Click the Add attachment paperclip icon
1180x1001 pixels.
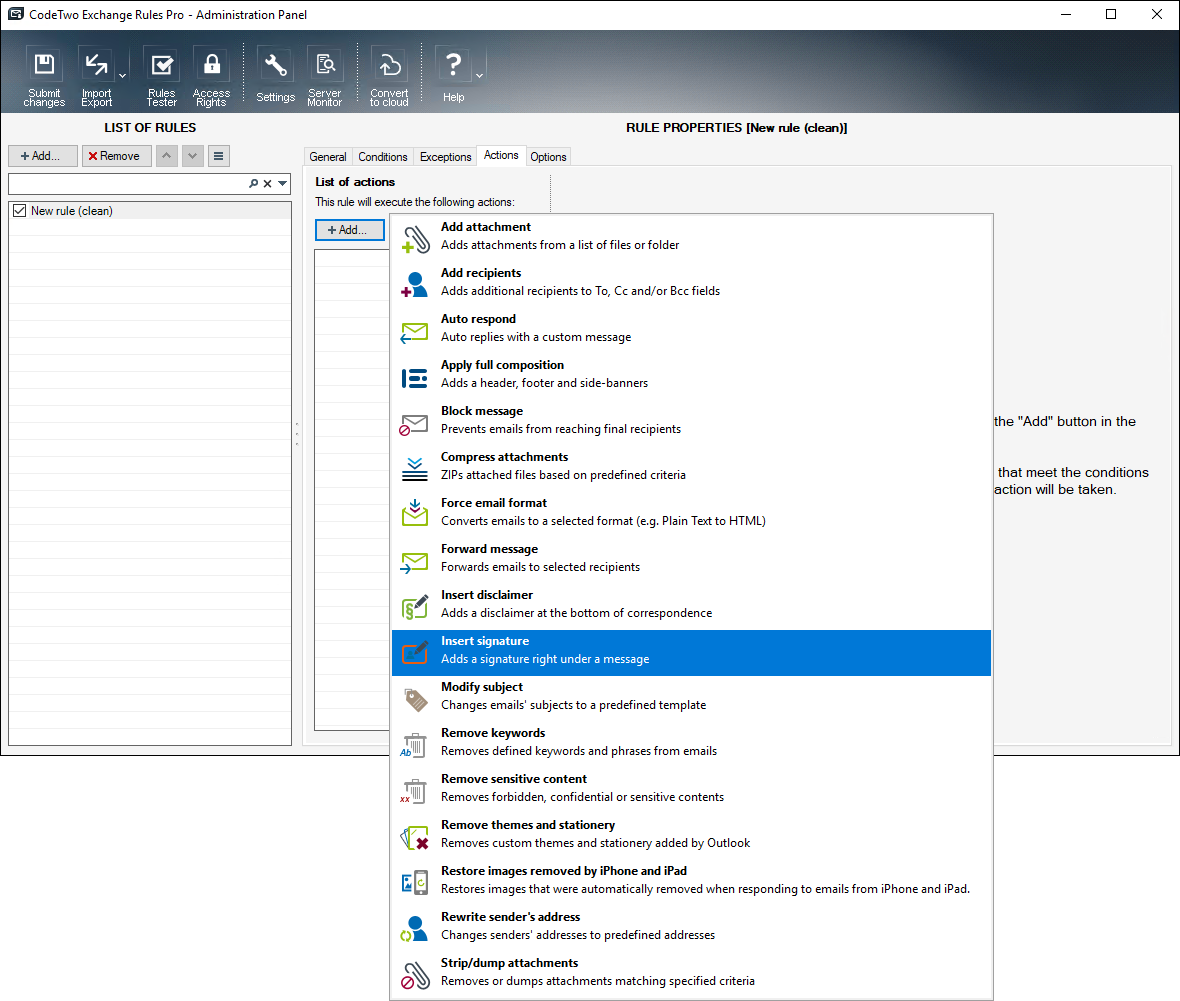pos(415,239)
